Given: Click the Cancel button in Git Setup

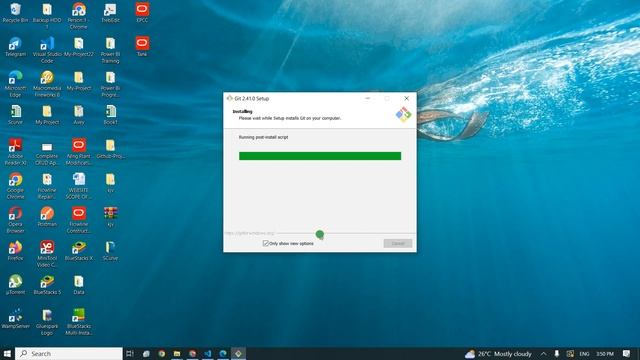Looking at the screenshot, I should coord(398,243).
